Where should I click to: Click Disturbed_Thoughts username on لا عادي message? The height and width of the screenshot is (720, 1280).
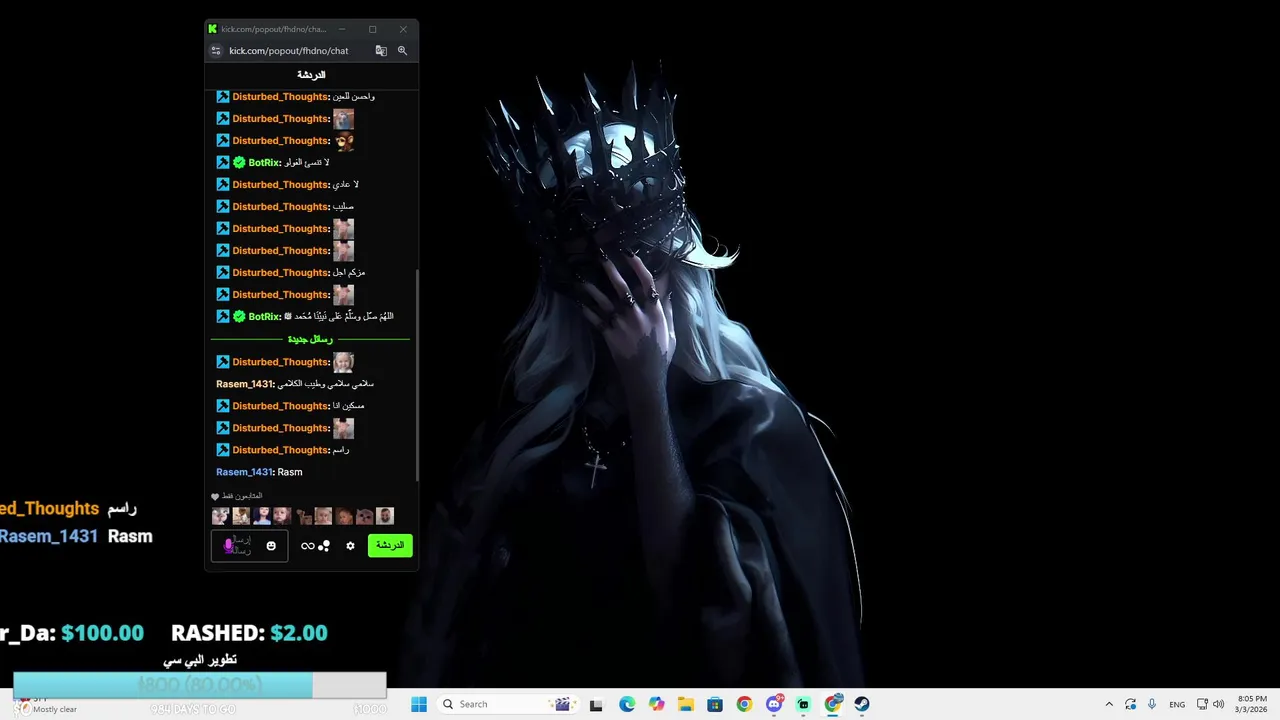pos(281,185)
